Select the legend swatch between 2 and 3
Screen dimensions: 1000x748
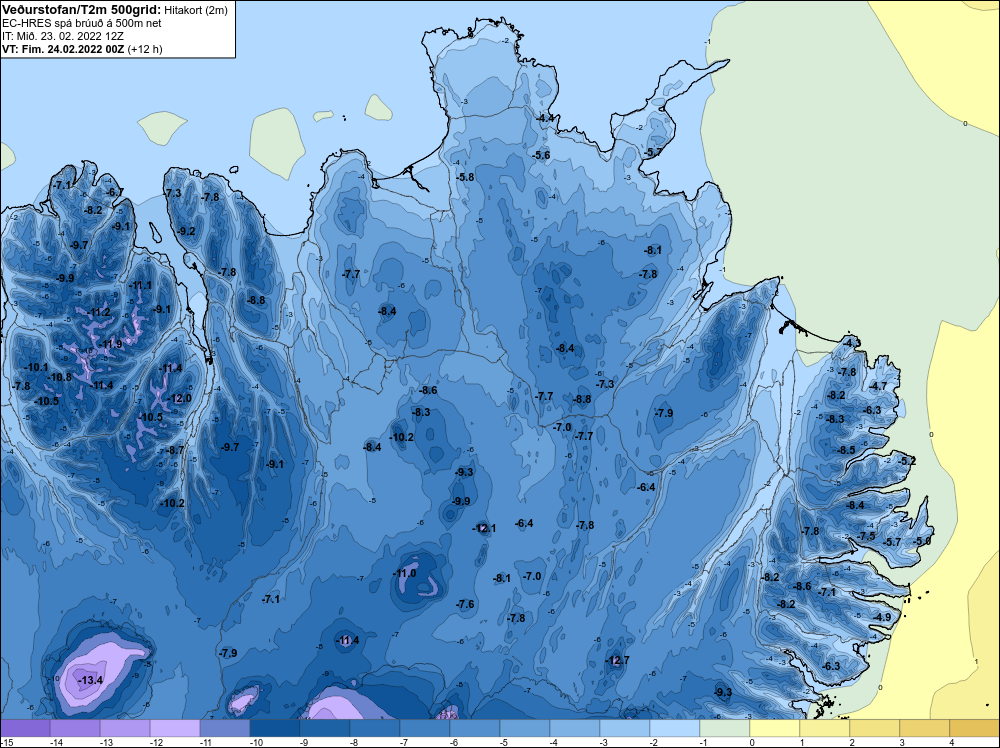[x=874, y=728]
